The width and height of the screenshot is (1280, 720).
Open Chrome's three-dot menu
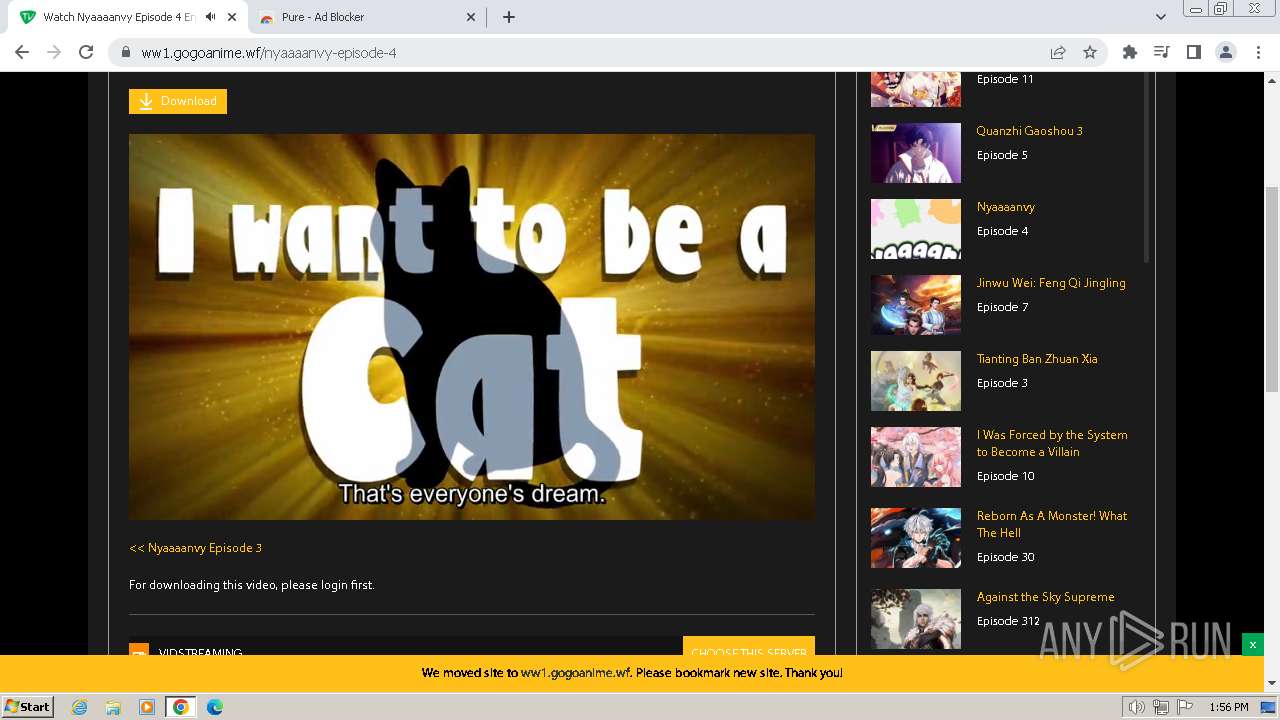click(x=1258, y=52)
